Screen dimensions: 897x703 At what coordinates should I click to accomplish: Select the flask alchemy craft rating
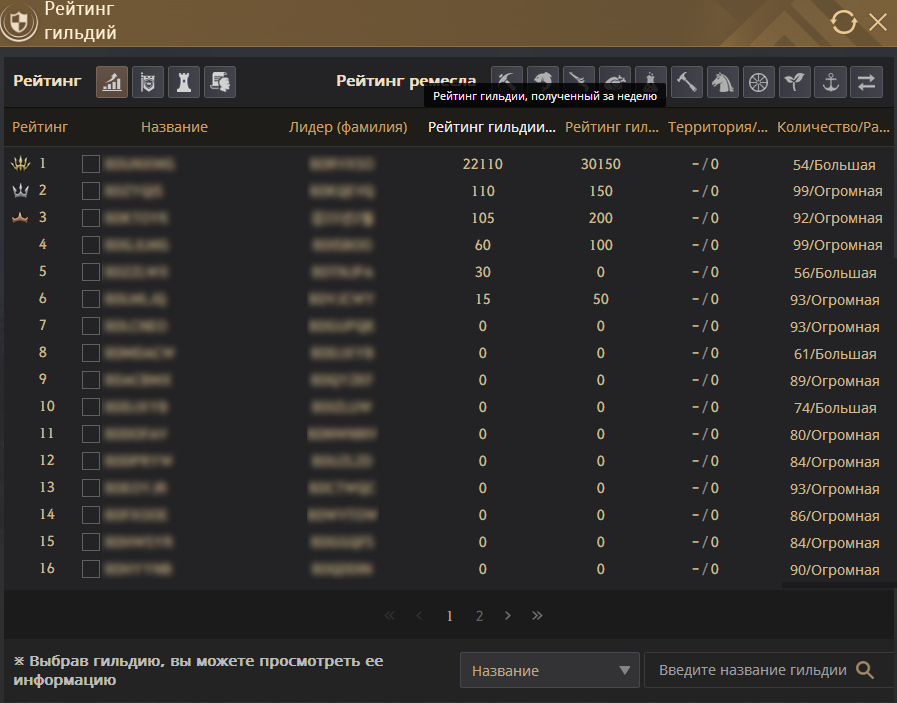pos(651,76)
